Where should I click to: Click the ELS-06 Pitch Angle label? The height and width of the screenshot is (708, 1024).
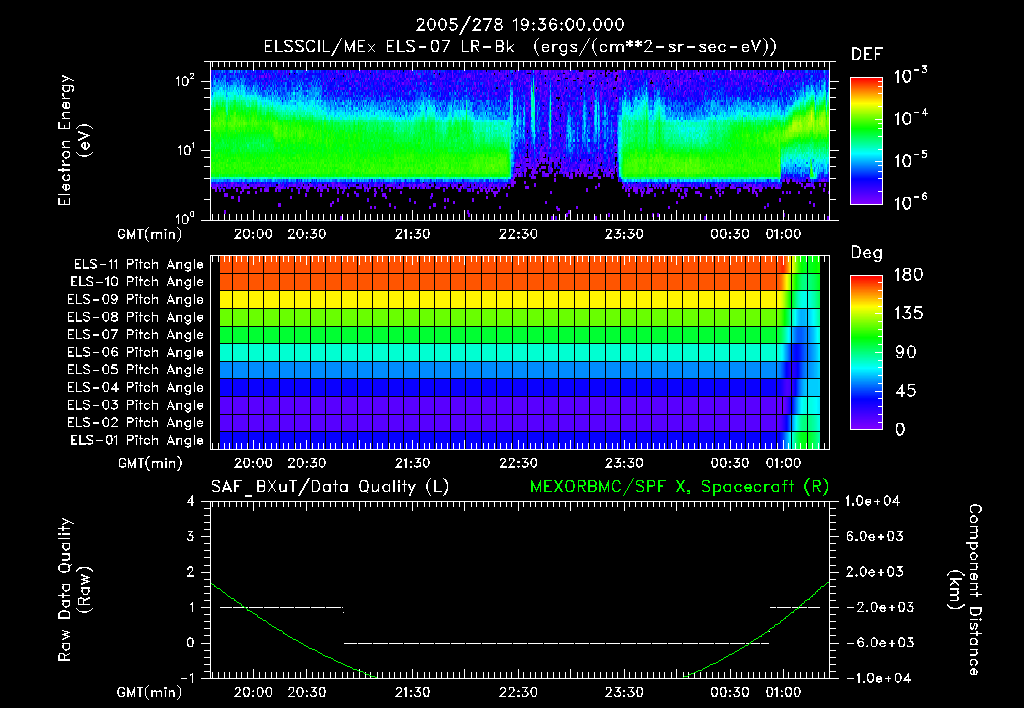coord(135,352)
